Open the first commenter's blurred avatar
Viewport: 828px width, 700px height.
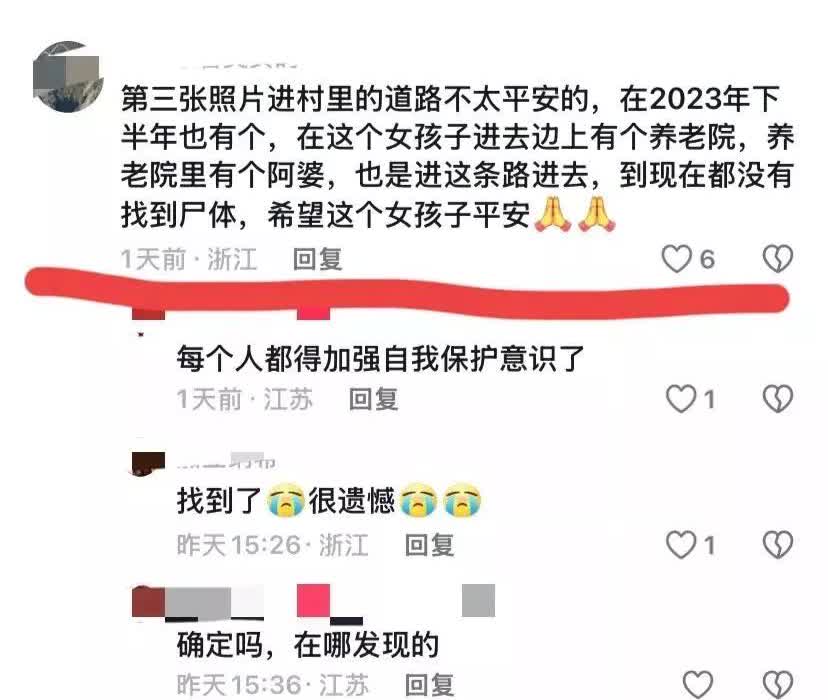tap(68, 77)
